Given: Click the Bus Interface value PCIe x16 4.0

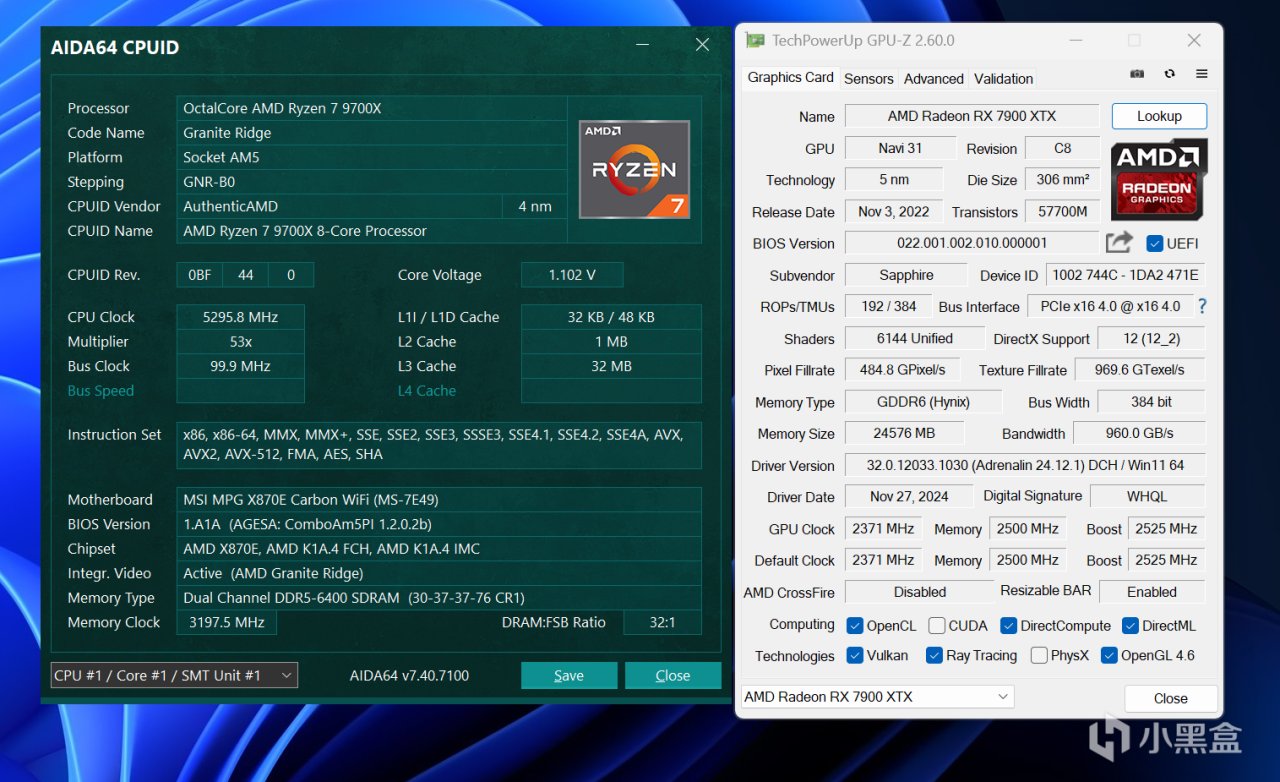Looking at the screenshot, I should click(x=1110, y=306).
